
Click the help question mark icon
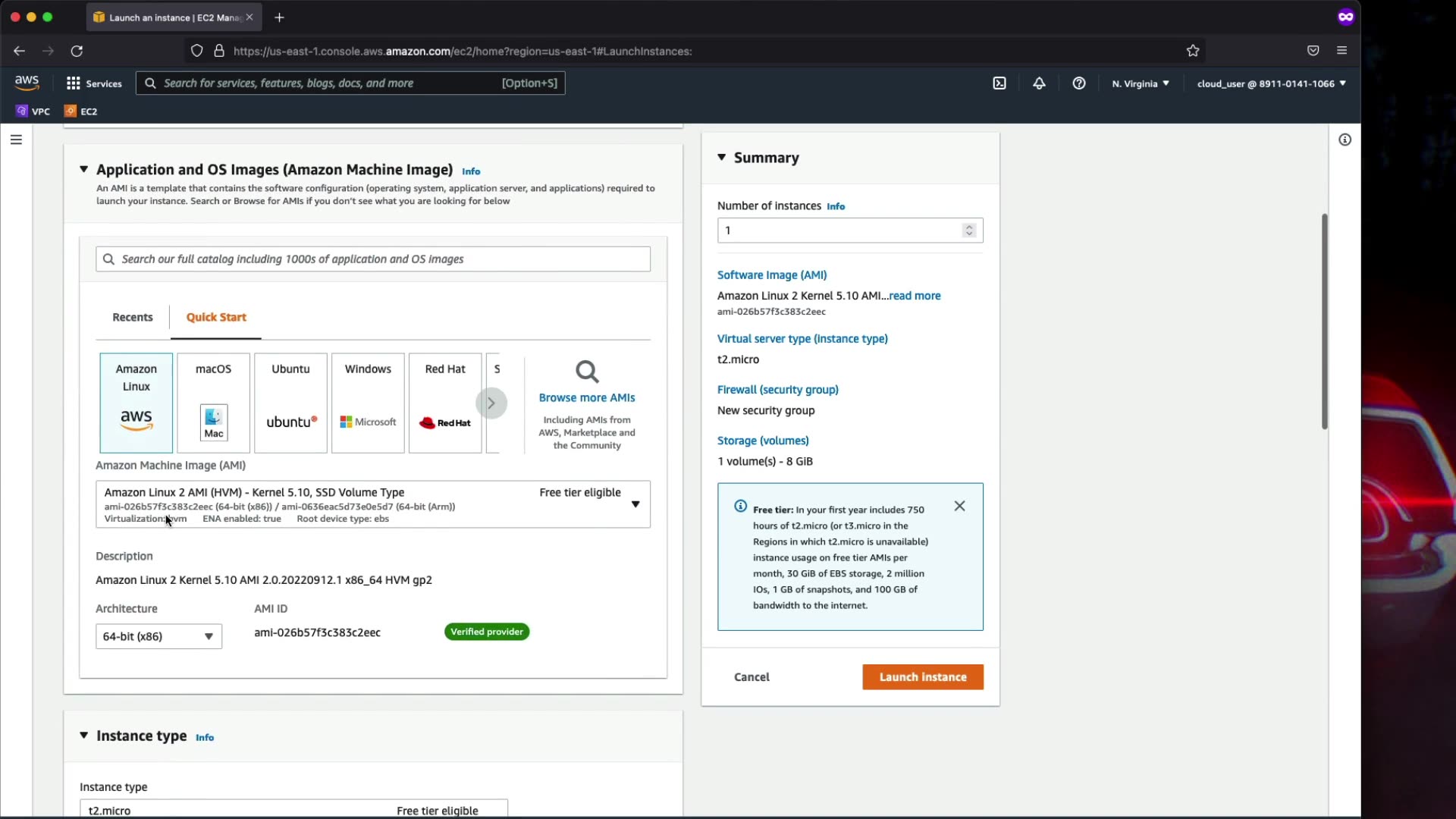[x=1078, y=83]
